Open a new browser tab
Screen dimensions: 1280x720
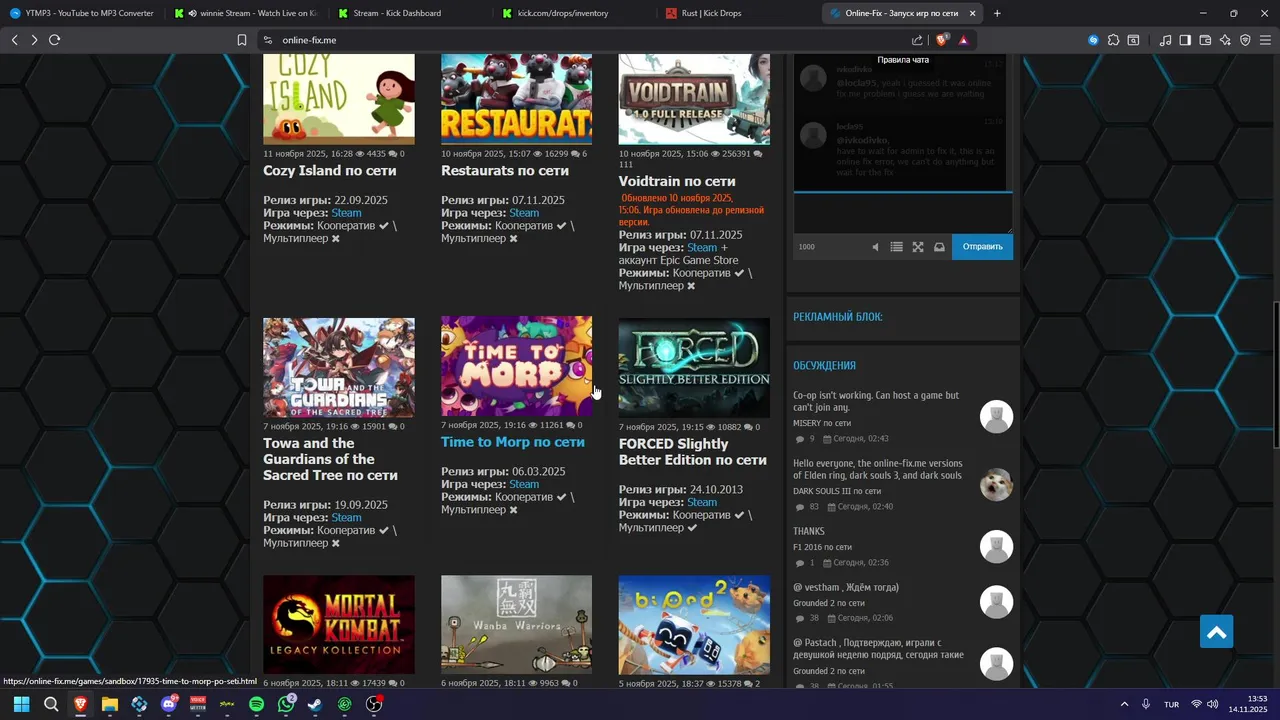[x=997, y=13]
